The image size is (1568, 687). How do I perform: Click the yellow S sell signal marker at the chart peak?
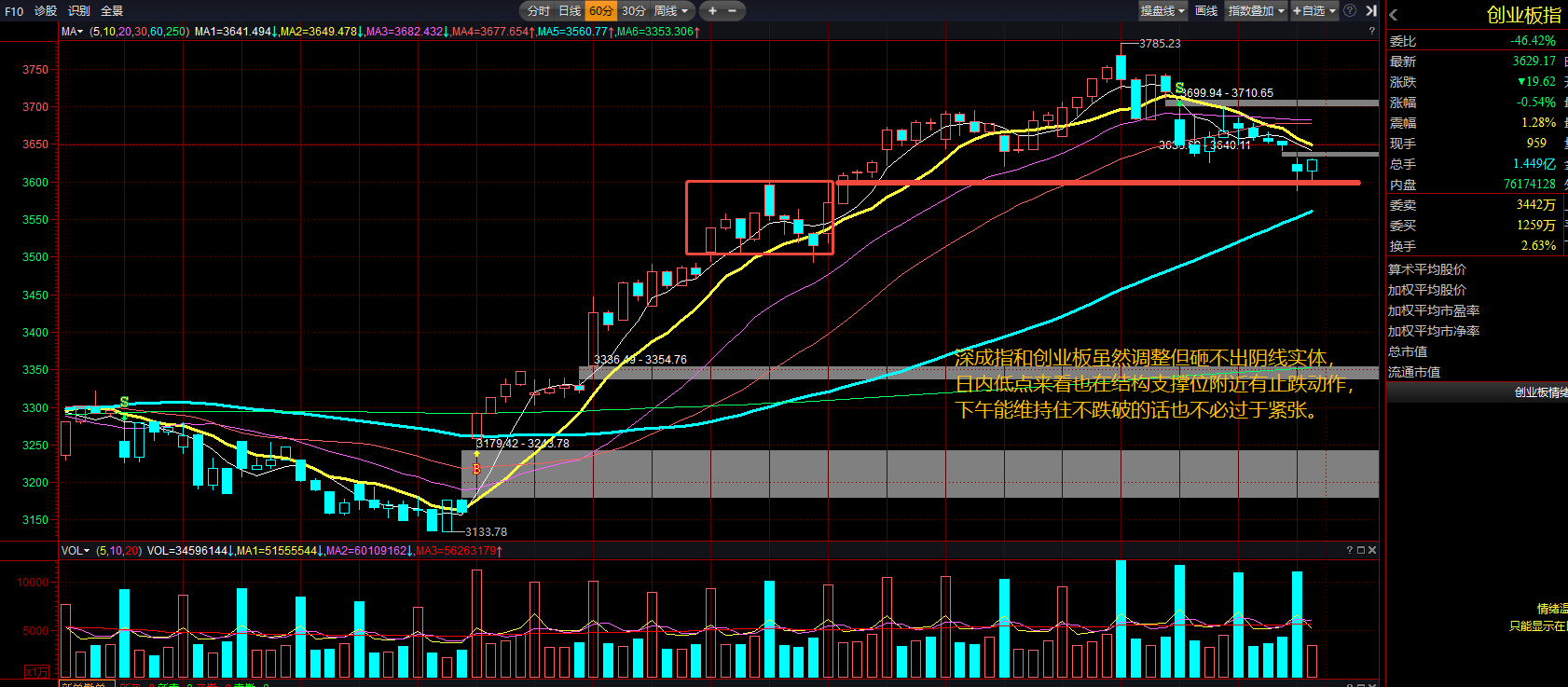click(x=1179, y=89)
